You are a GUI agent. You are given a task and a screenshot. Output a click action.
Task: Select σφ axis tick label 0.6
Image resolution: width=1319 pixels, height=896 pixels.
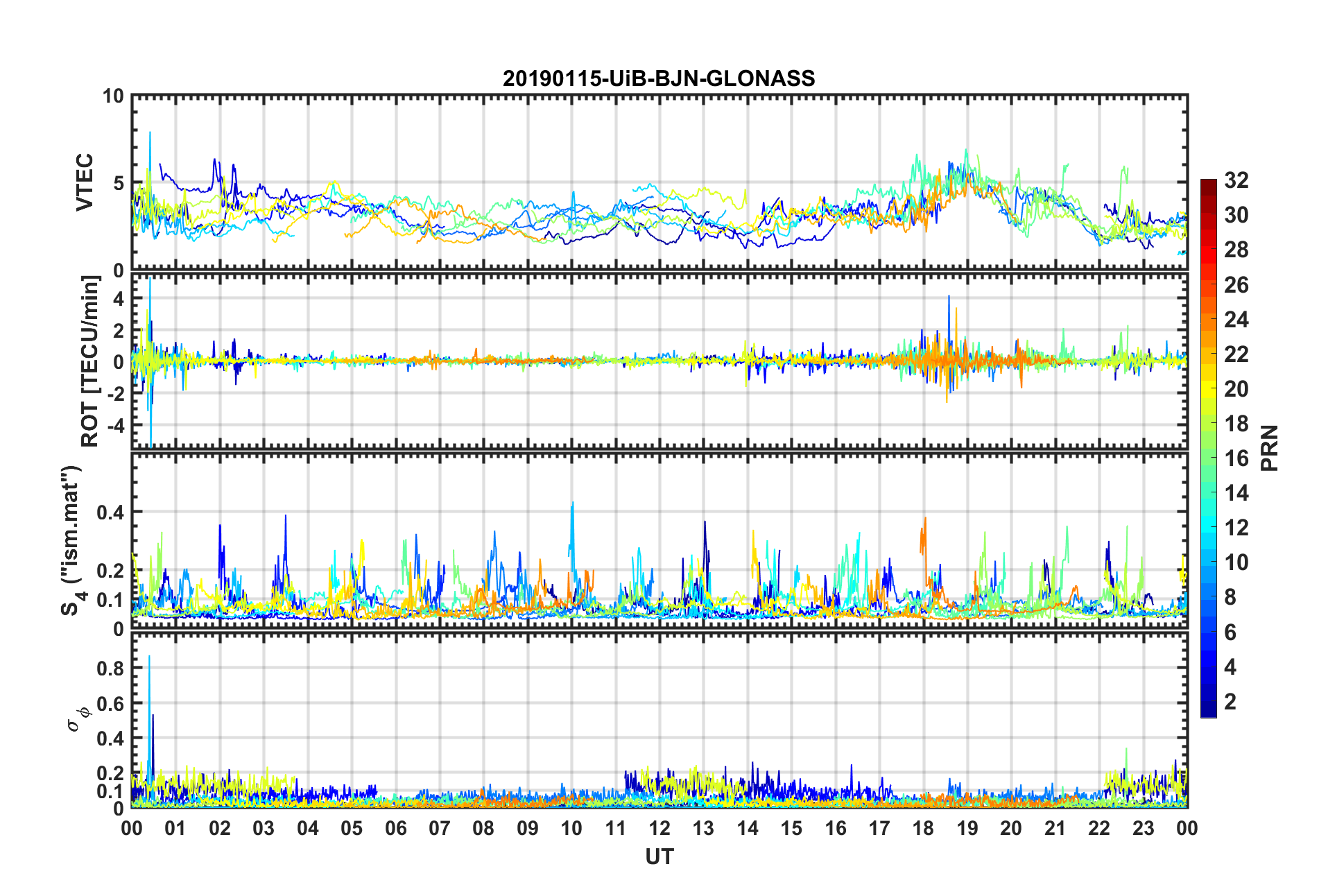pos(110,703)
